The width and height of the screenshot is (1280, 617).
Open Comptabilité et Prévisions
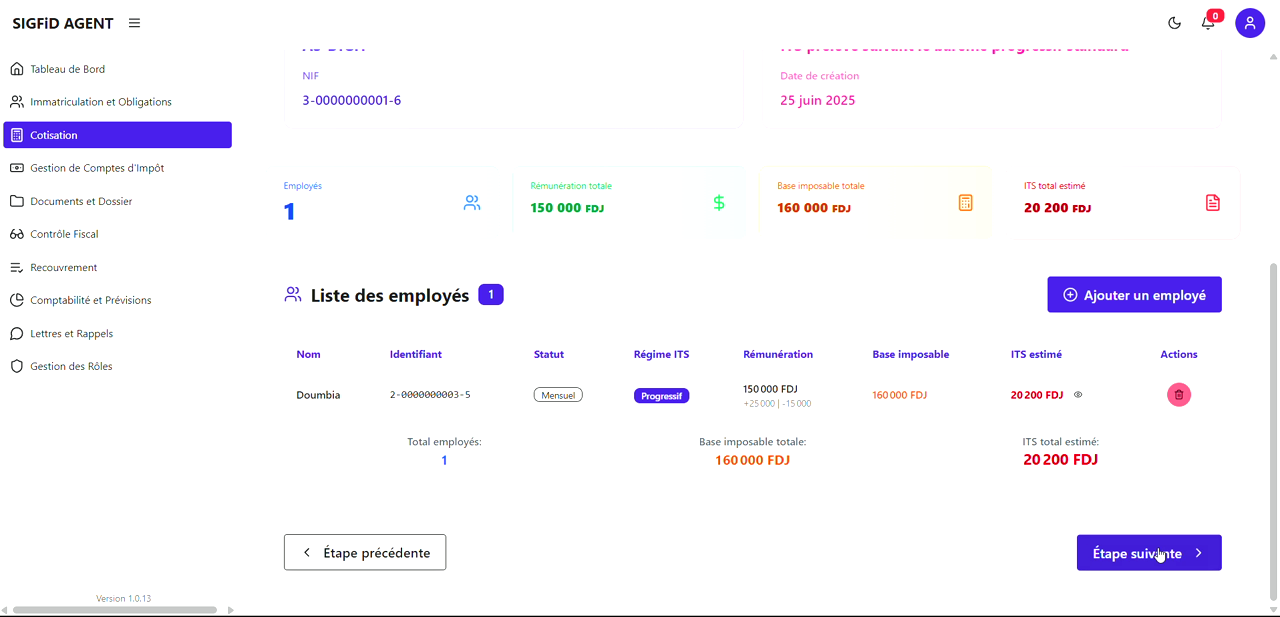tap(91, 299)
